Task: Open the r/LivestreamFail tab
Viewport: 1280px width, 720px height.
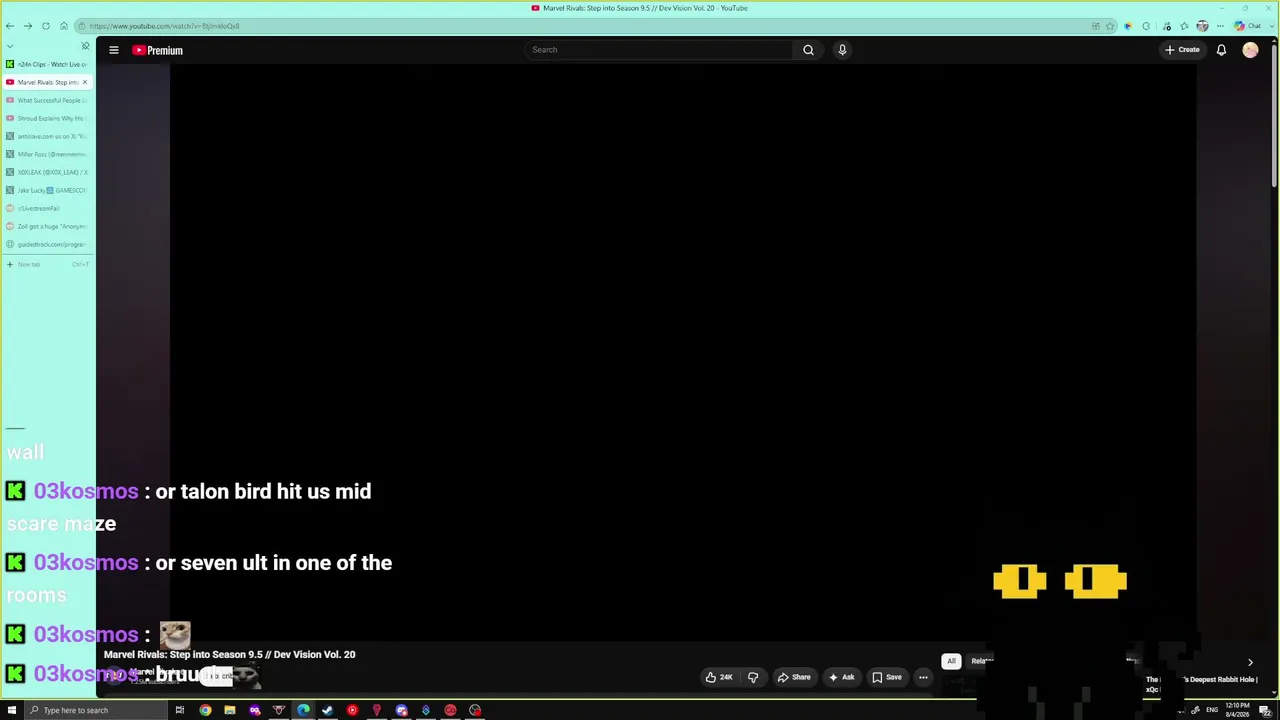Action: 47,208
